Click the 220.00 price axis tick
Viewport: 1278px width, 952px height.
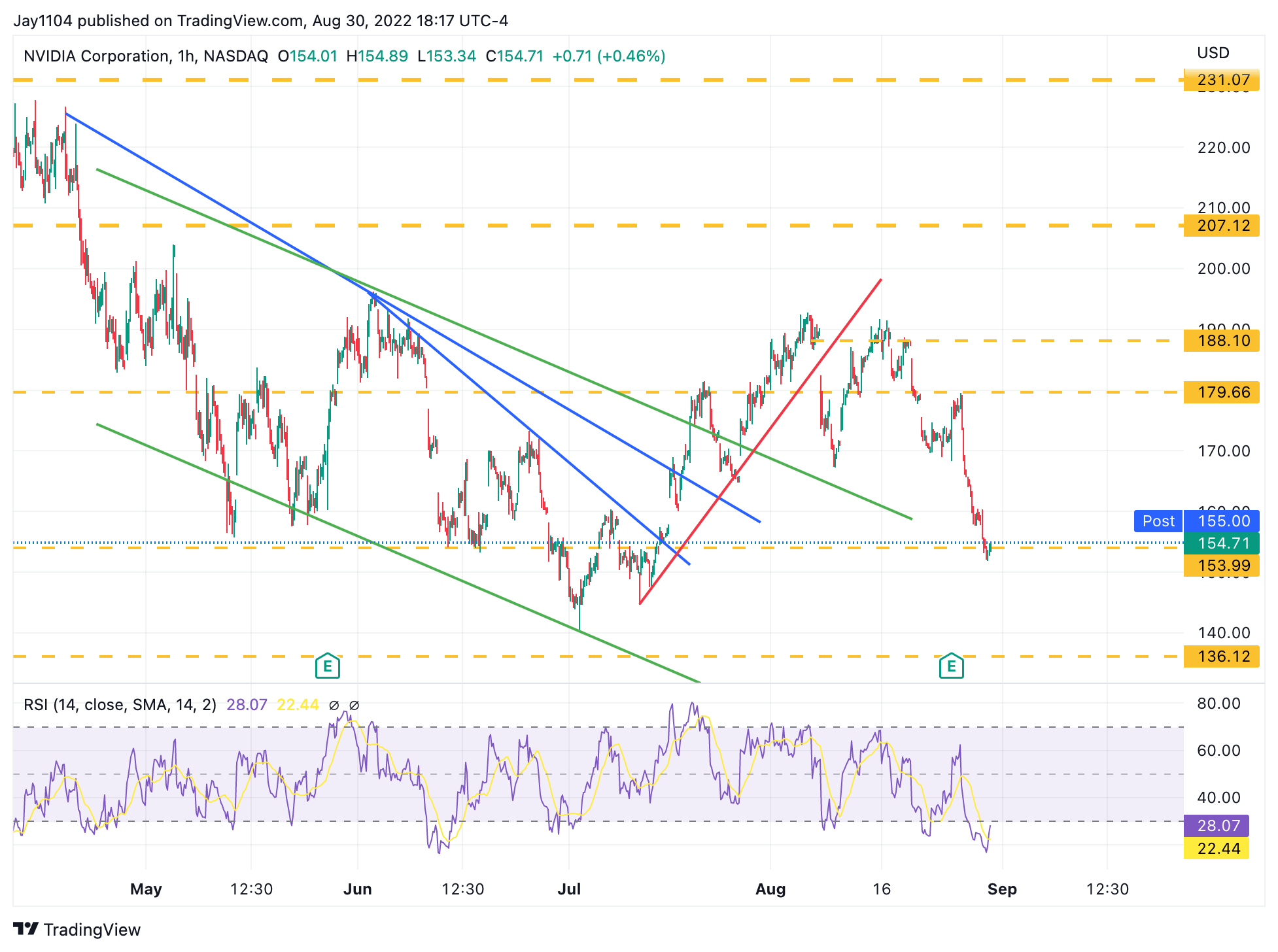1224,148
